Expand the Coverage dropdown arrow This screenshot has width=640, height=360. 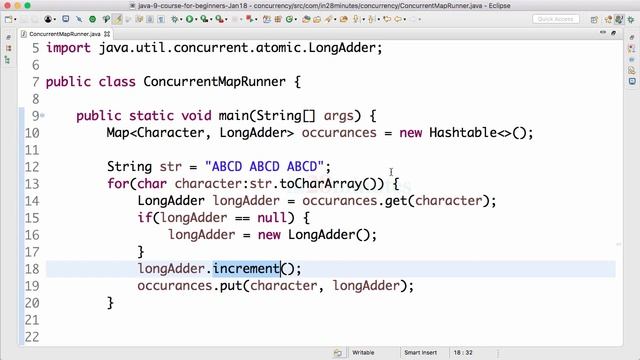coord(211,19)
